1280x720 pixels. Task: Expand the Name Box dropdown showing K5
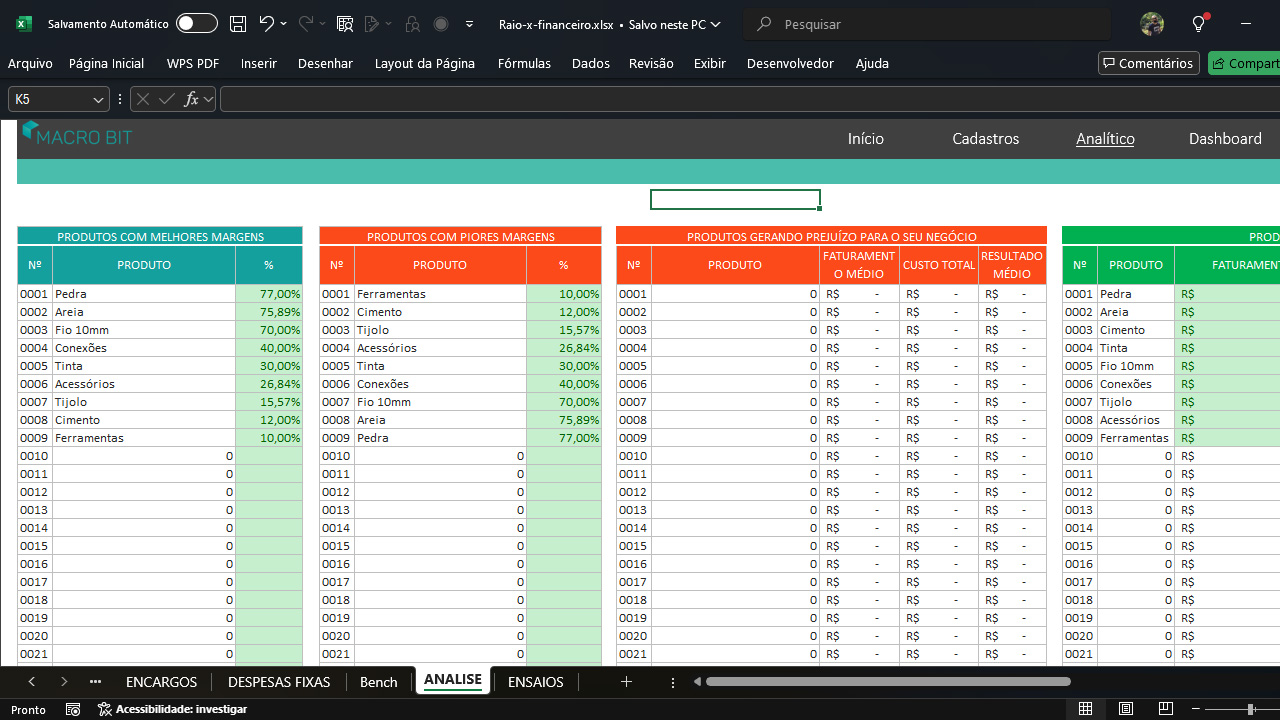(98, 99)
